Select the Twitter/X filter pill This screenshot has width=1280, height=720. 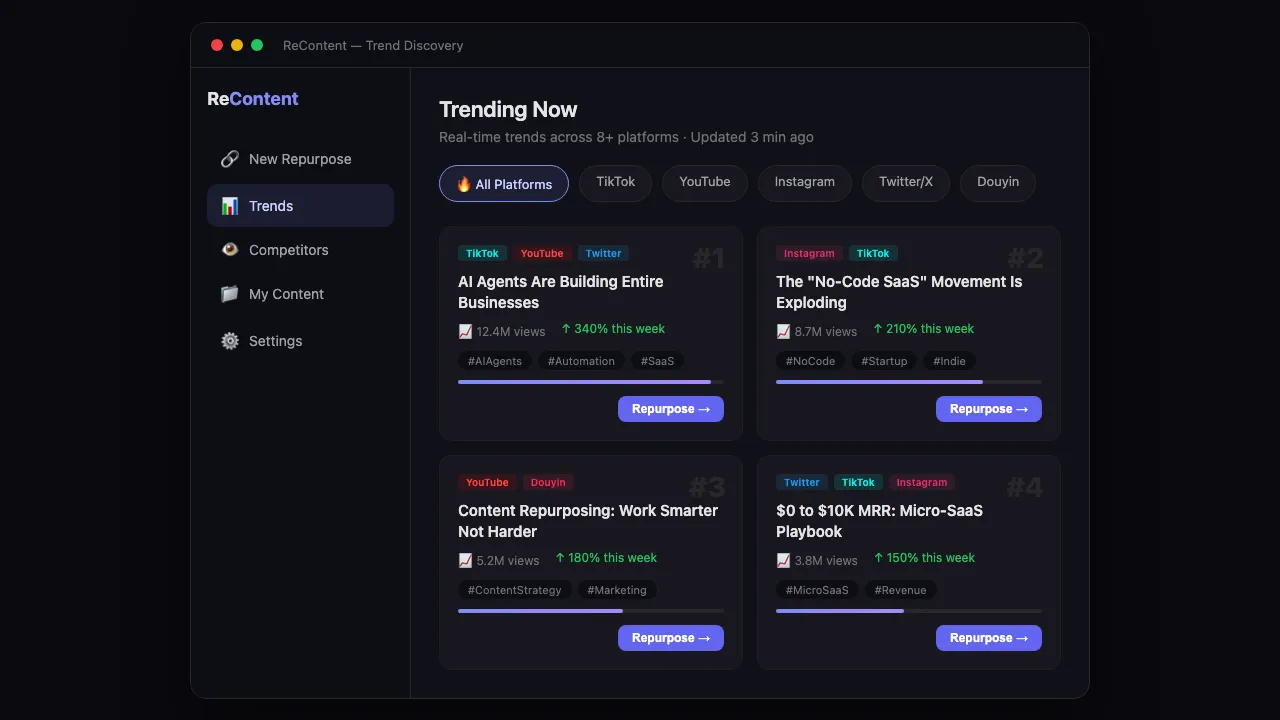click(905, 183)
